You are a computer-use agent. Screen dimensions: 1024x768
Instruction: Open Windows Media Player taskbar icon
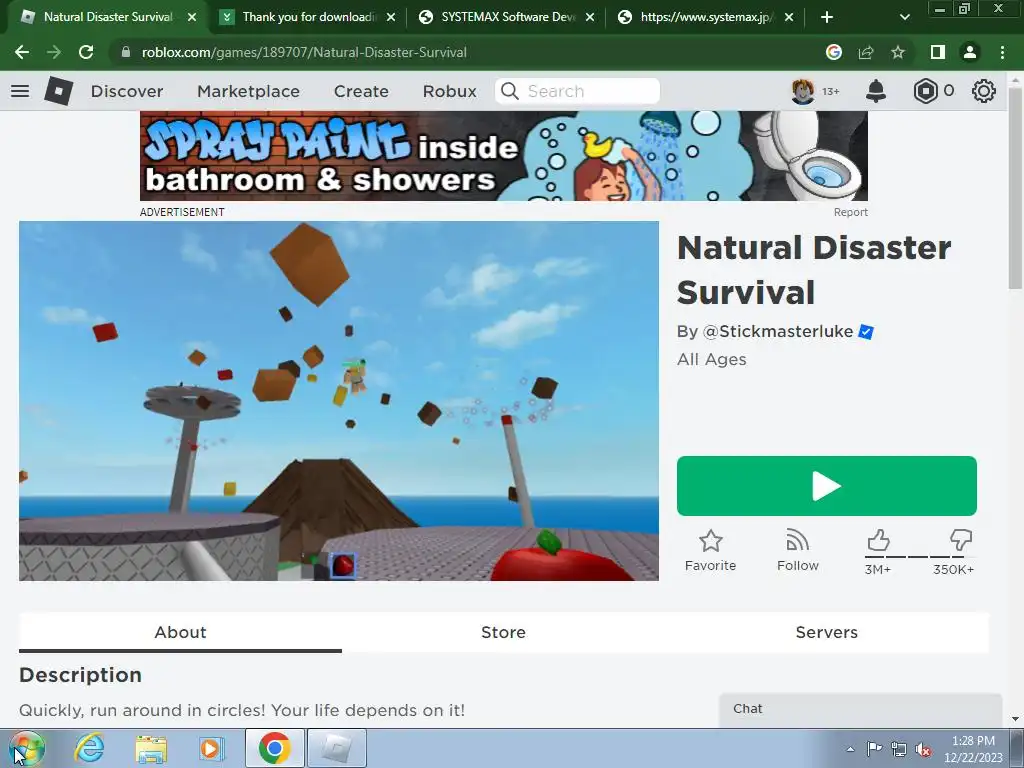click(211, 748)
